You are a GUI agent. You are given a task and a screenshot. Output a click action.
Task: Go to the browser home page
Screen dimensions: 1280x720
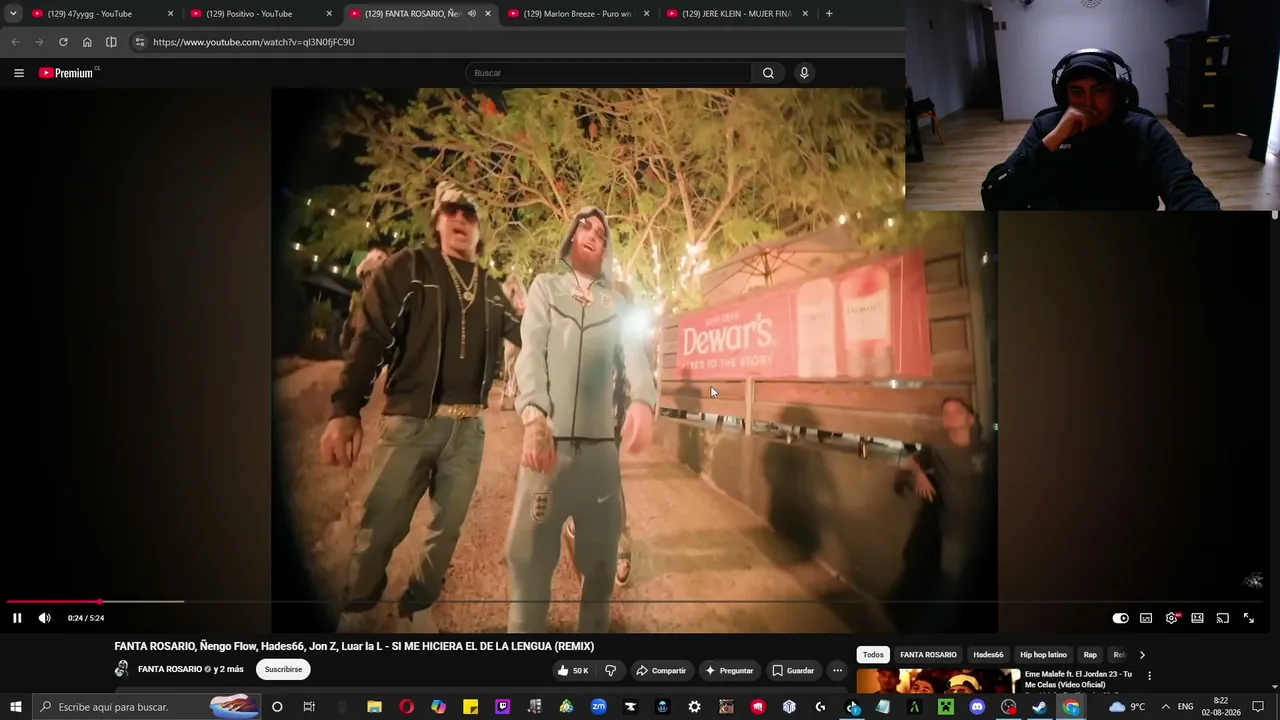87,42
